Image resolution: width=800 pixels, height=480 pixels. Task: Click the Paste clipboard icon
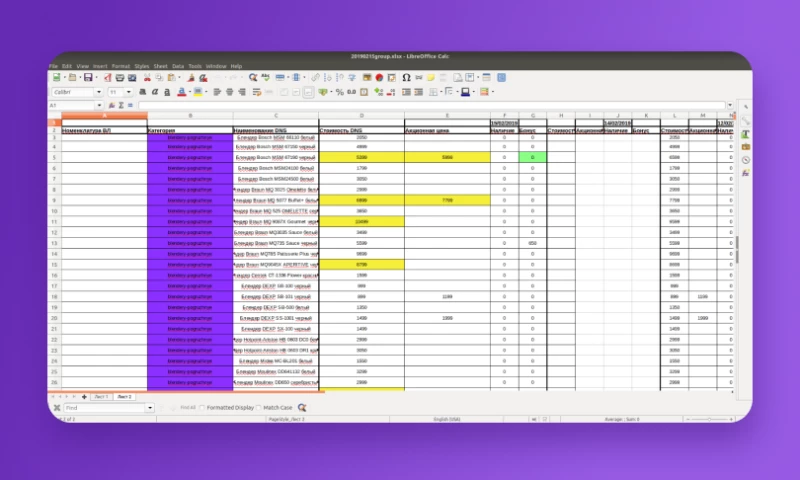(x=171, y=78)
